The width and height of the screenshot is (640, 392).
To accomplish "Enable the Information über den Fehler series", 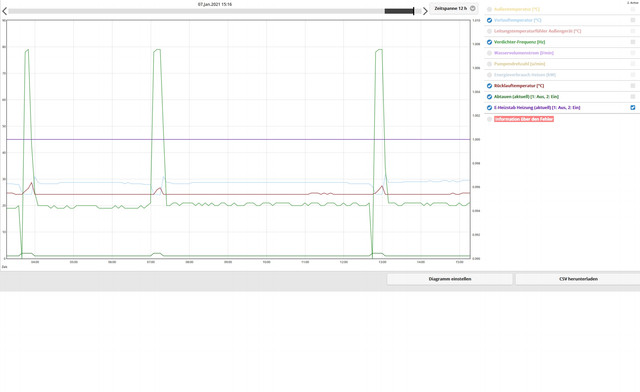I will tap(489, 119).
